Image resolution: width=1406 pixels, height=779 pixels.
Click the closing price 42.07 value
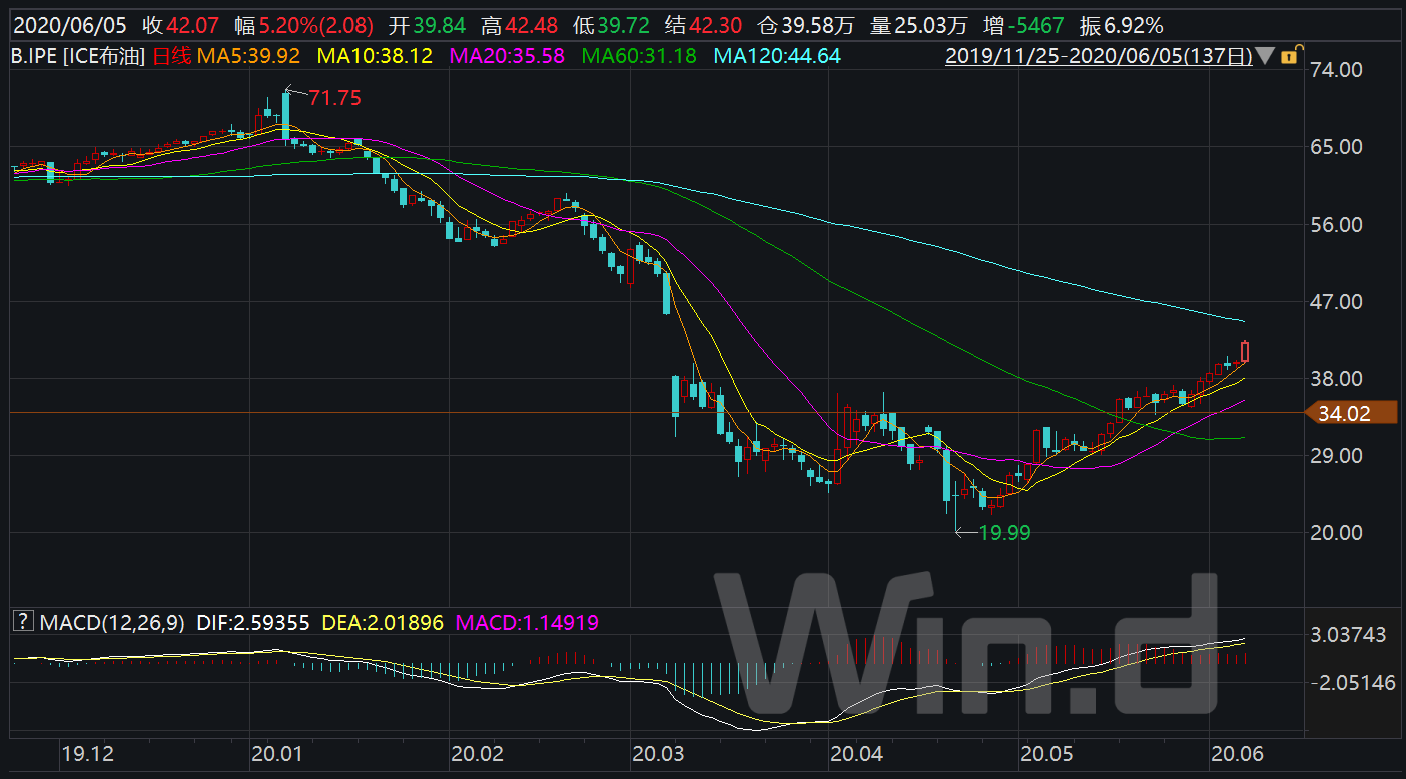(192, 26)
